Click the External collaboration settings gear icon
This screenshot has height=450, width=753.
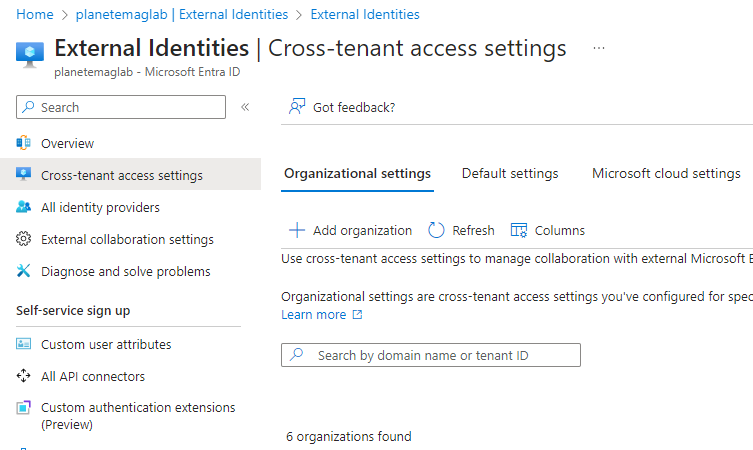coord(24,239)
